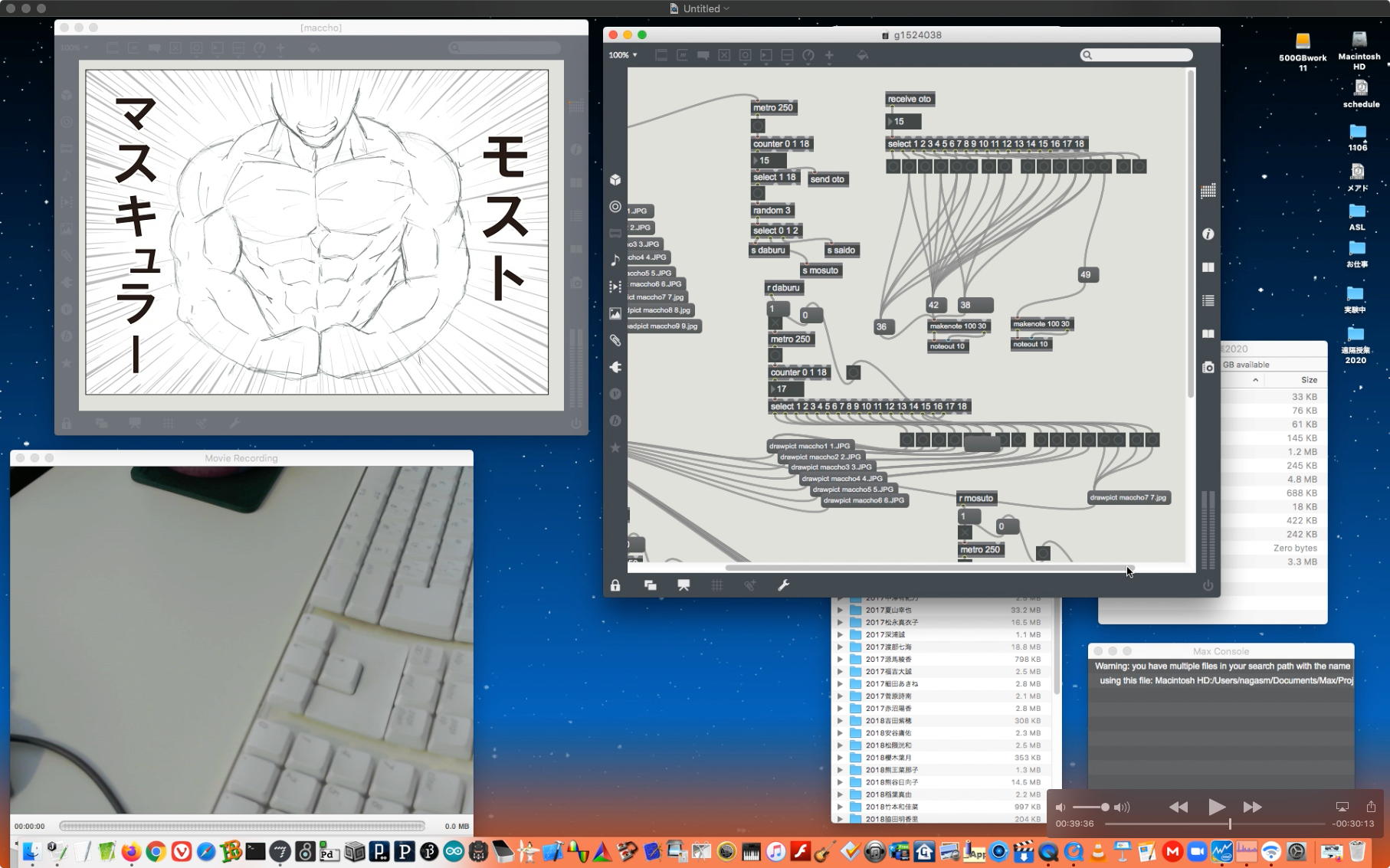Toggle the X toggle box under r mosuto
The width and height of the screenshot is (1390, 868).
(x=965, y=532)
